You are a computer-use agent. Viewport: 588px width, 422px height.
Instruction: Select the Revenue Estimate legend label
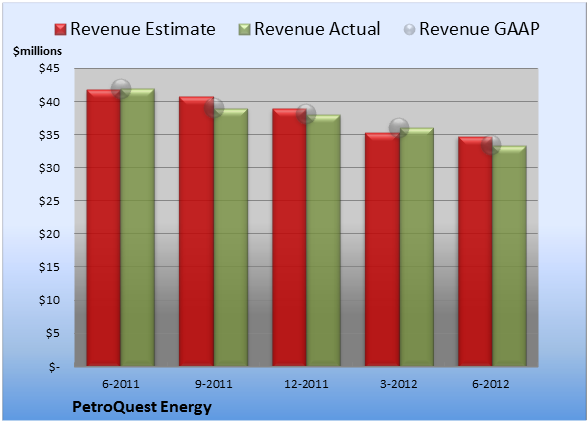(x=143, y=29)
